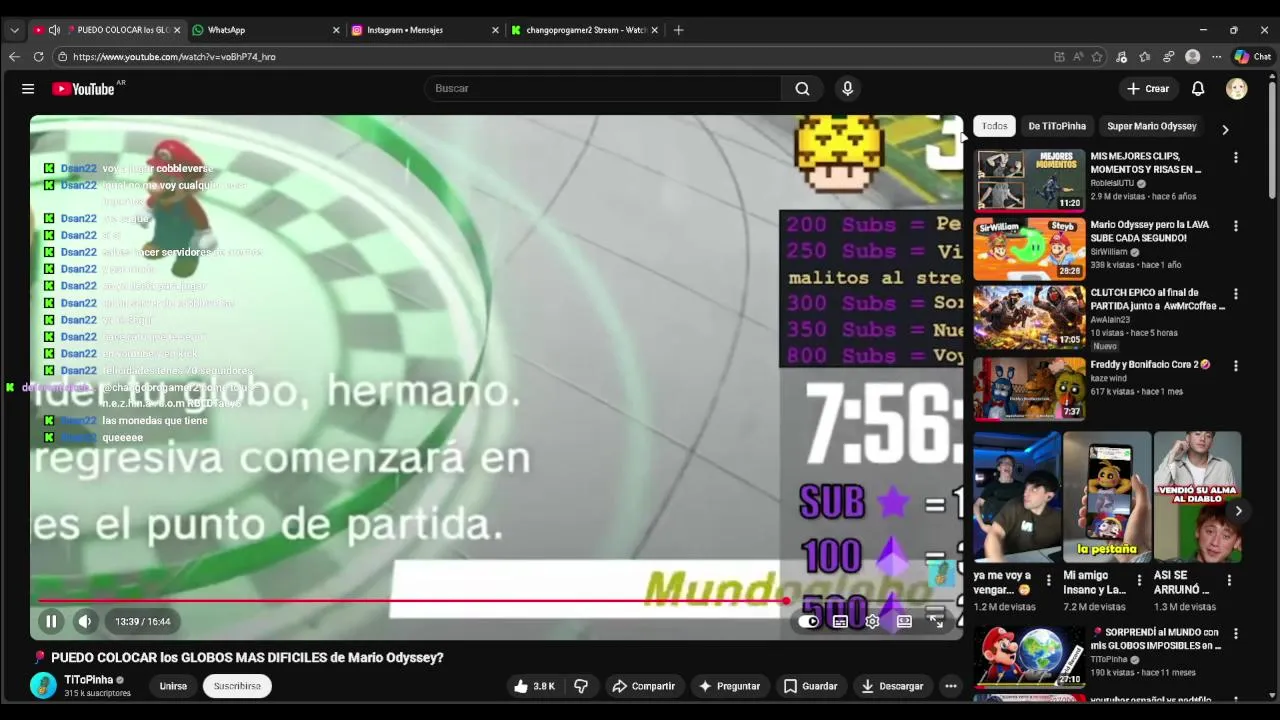Viewport: 1280px width, 720px height.
Task: Open the TiToPinha channel avatar
Action: pos(43,685)
